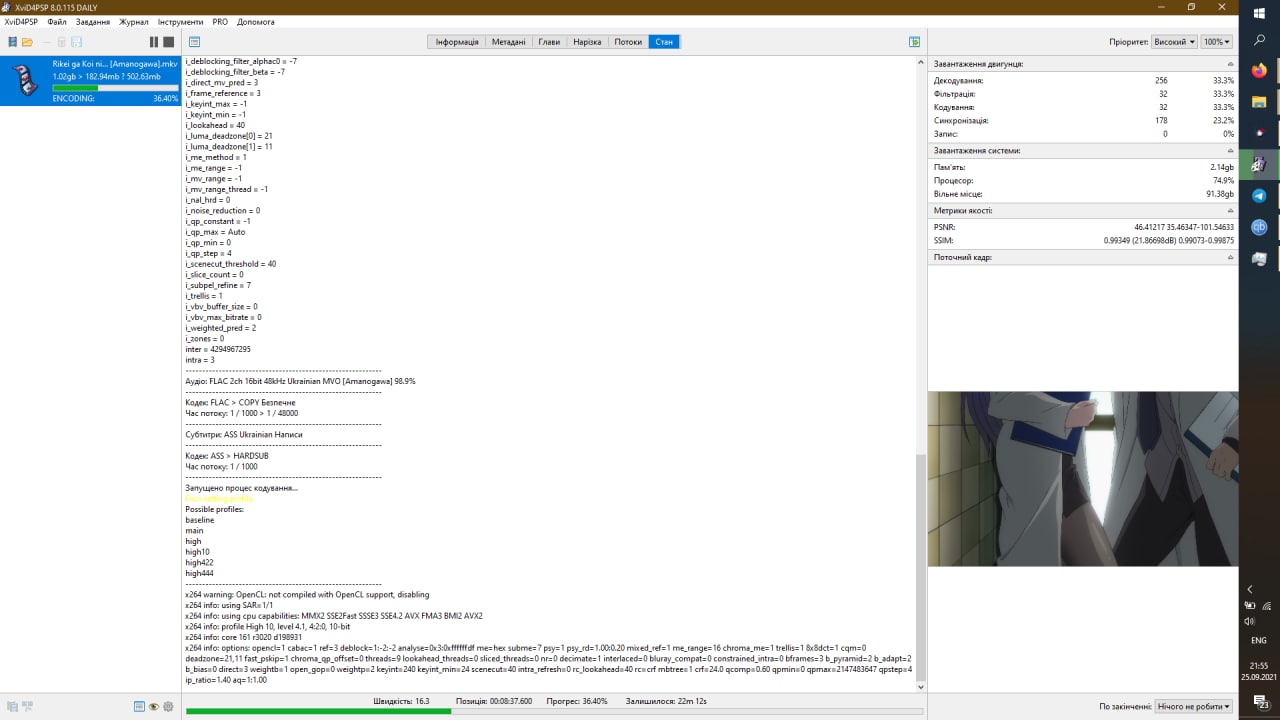Stop the encoding process
This screenshot has width=1280, height=720.
(x=169, y=42)
